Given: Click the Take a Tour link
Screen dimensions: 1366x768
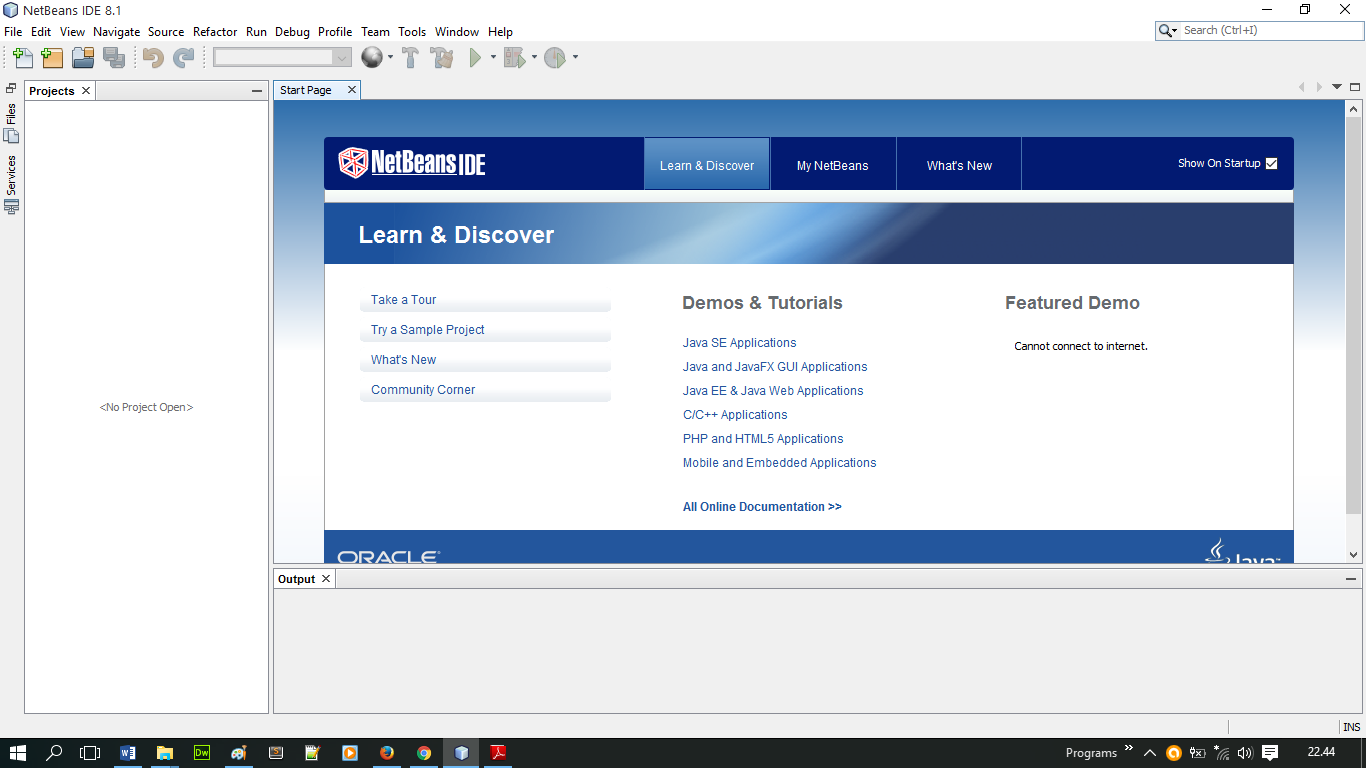Looking at the screenshot, I should [x=403, y=300].
